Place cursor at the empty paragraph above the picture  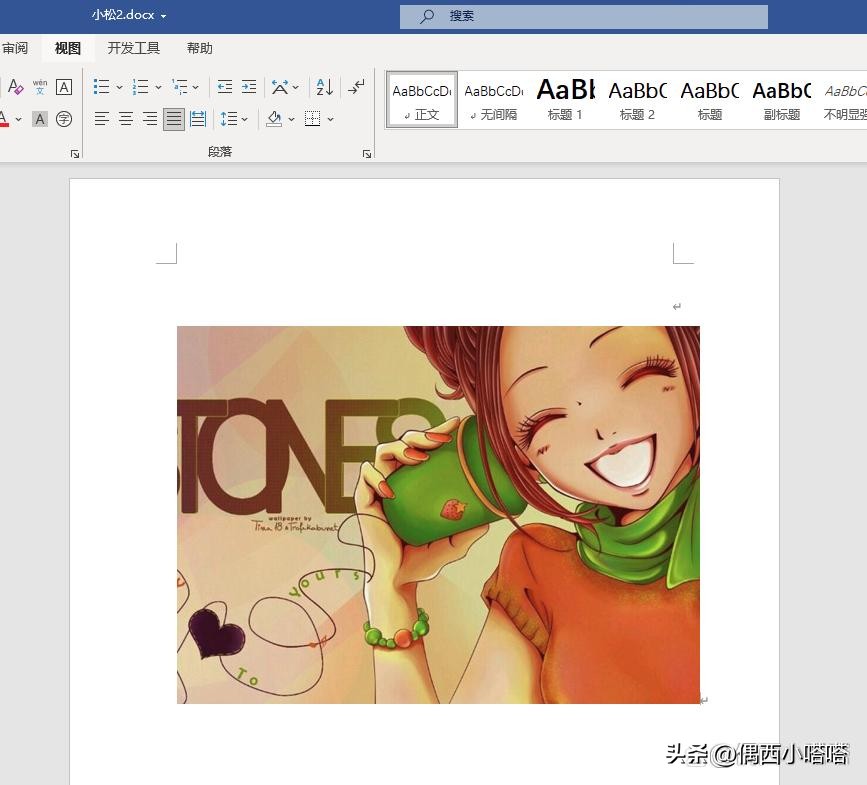click(x=676, y=307)
